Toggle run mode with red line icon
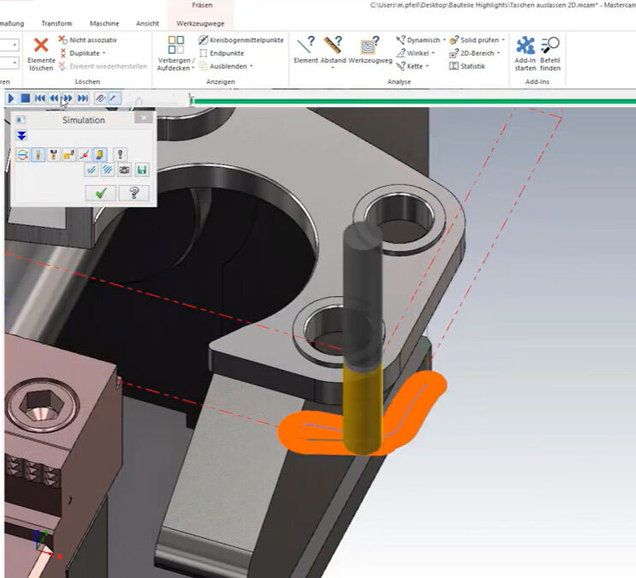Image resolution: width=636 pixels, height=578 pixels. click(x=114, y=98)
